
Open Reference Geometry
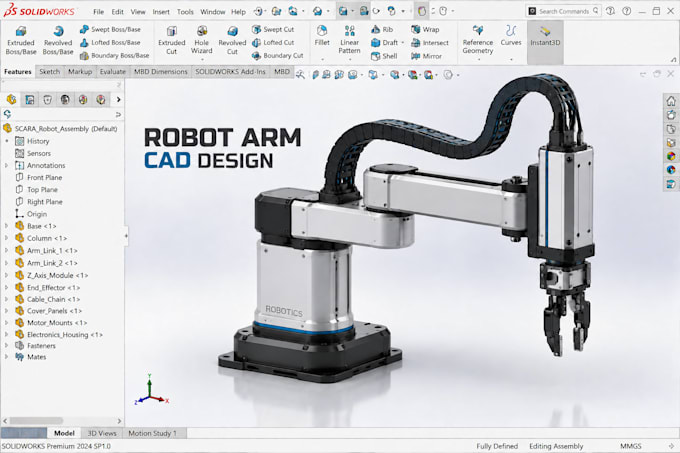pyautogui.click(x=477, y=40)
